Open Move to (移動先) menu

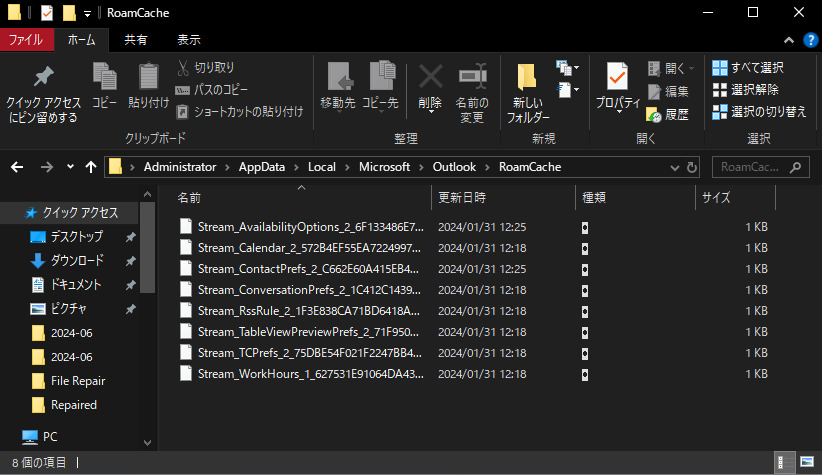click(x=338, y=87)
